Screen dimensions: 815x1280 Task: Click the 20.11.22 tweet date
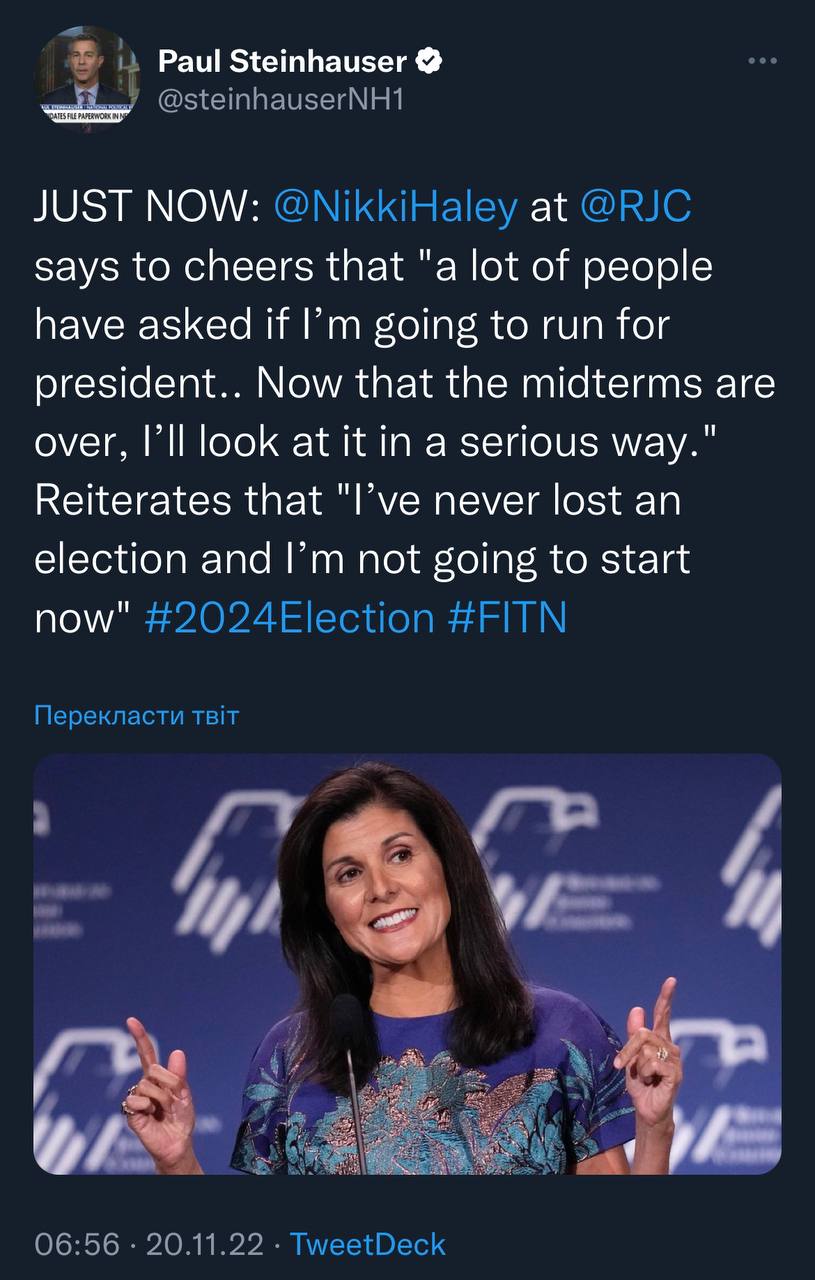click(205, 1244)
